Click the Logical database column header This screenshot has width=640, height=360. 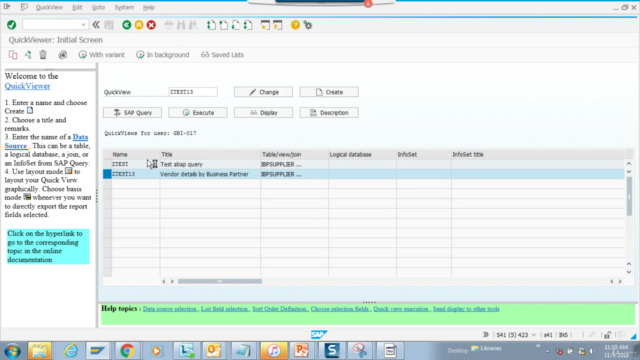point(362,154)
